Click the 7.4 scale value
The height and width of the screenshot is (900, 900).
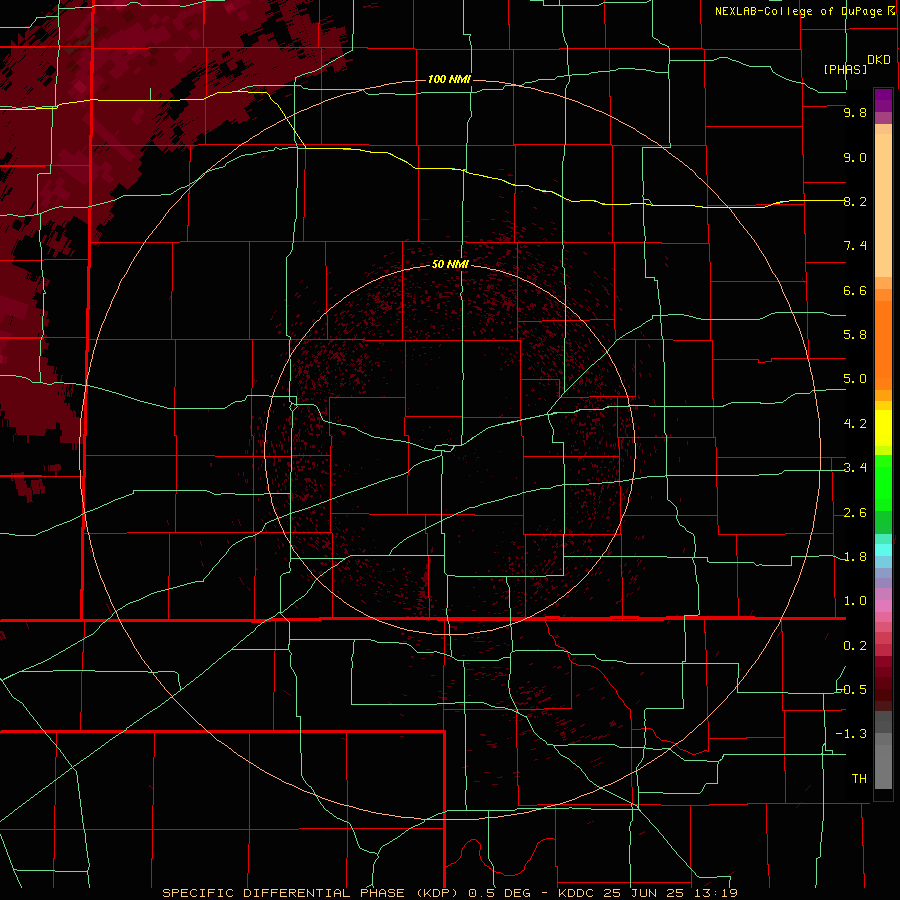click(855, 246)
